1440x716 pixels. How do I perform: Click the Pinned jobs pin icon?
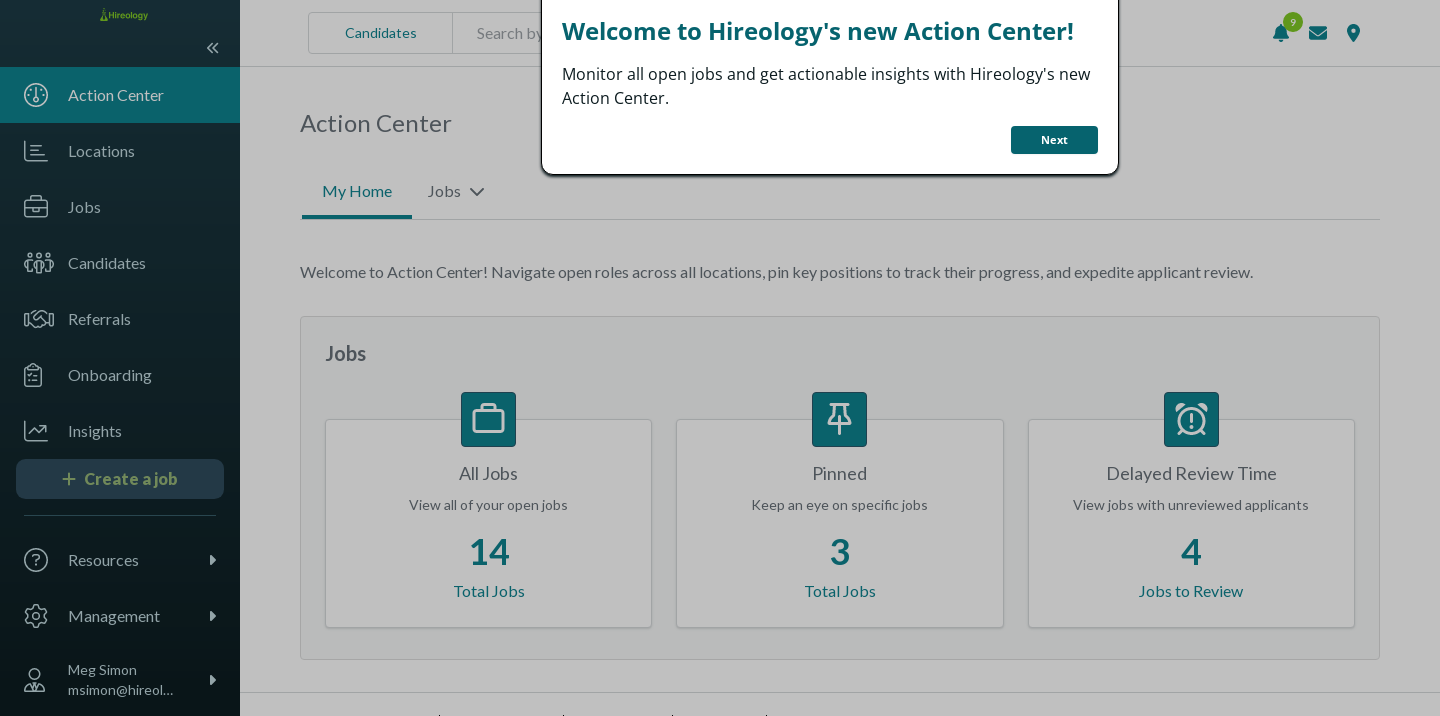coord(839,419)
